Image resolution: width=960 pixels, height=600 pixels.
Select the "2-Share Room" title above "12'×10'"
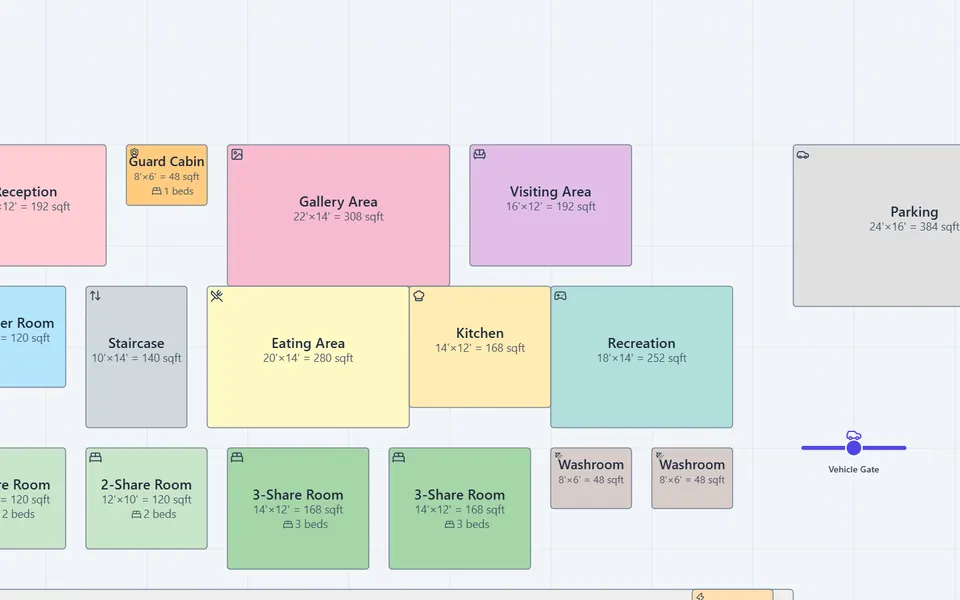(x=146, y=485)
